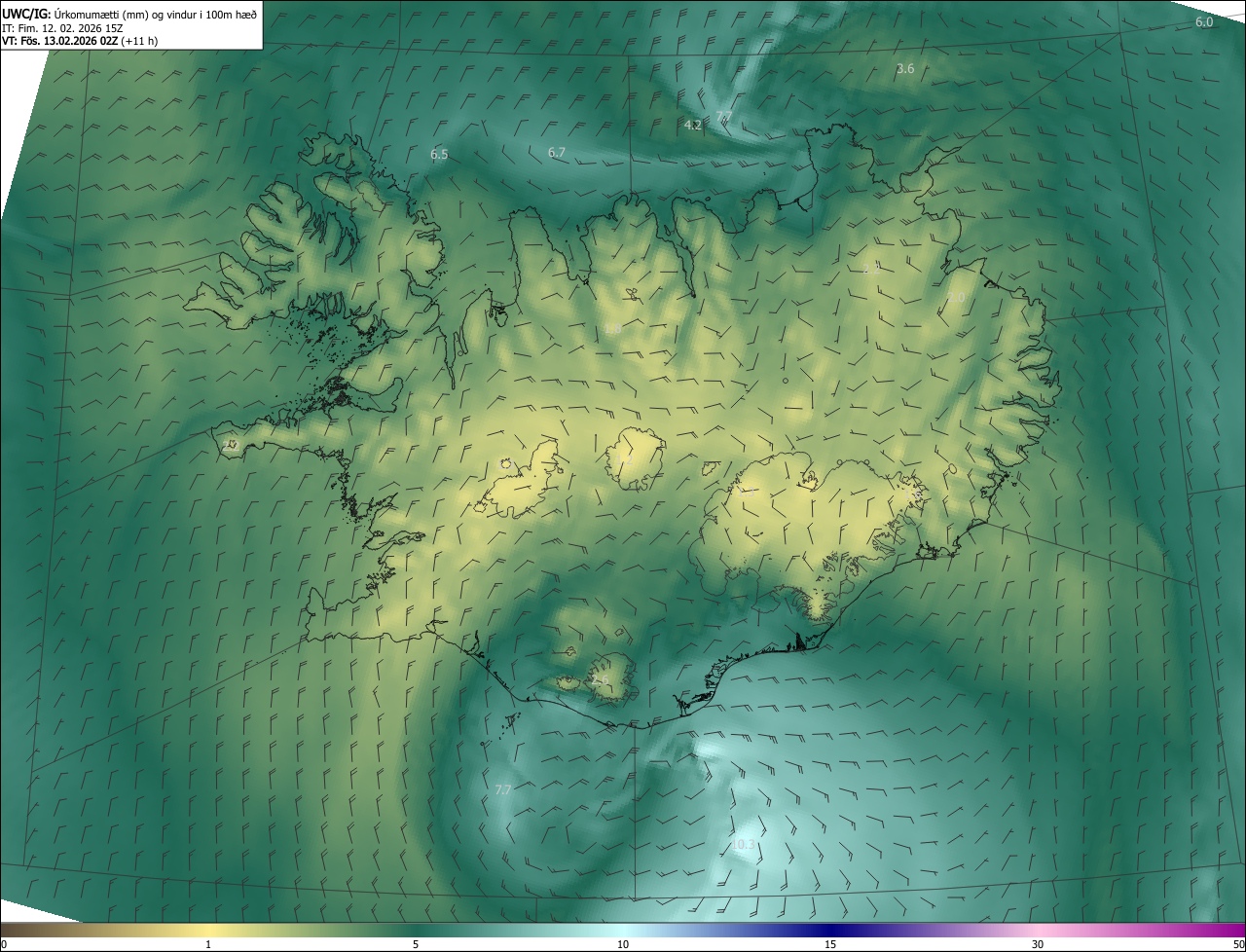Viewport: 1246px width, 952px height.
Task: Click the Vatnajökull glacier outline in the southeast
Action: pos(816,526)
